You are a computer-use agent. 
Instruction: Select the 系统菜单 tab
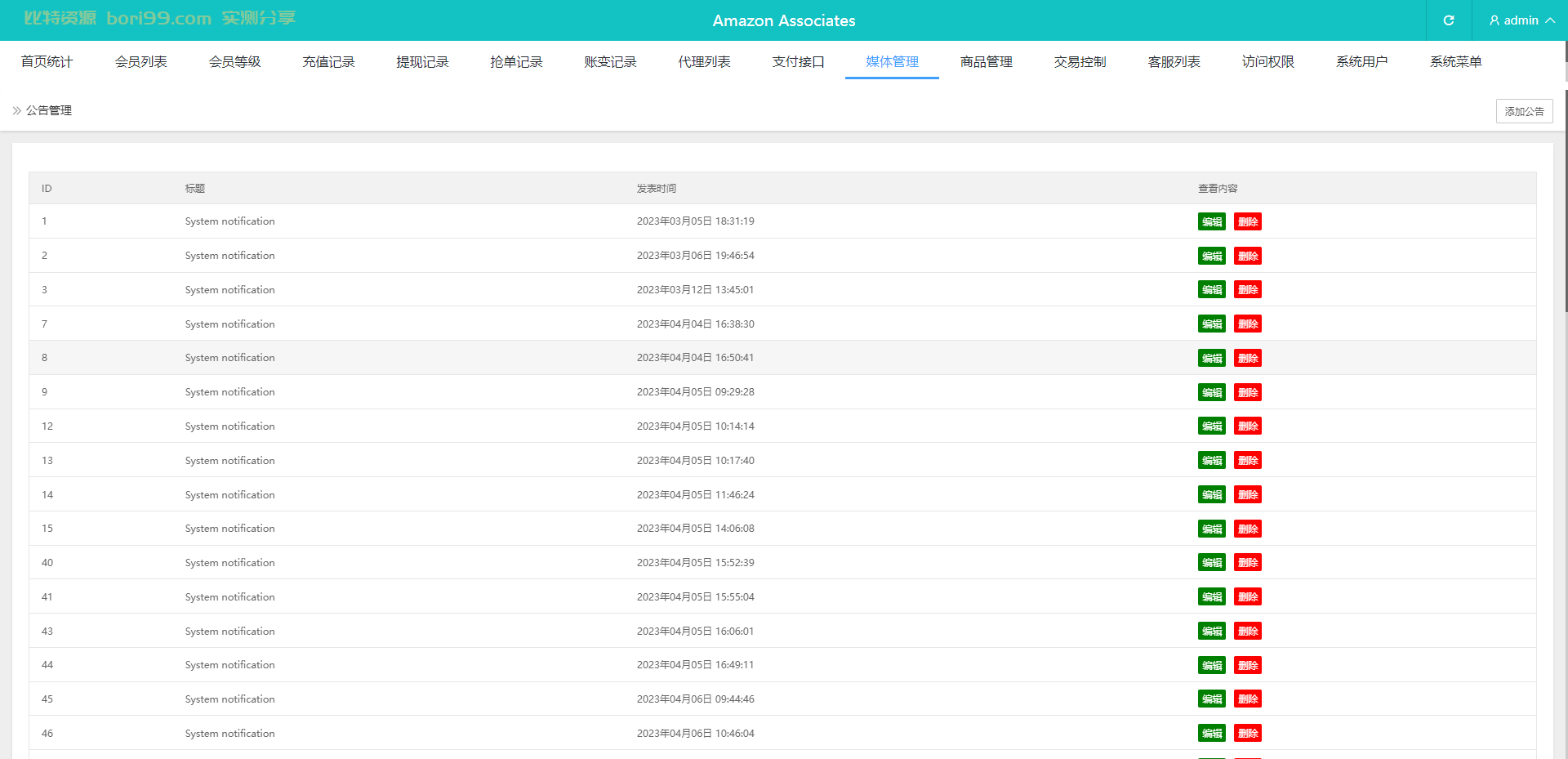coord(1455,62)
